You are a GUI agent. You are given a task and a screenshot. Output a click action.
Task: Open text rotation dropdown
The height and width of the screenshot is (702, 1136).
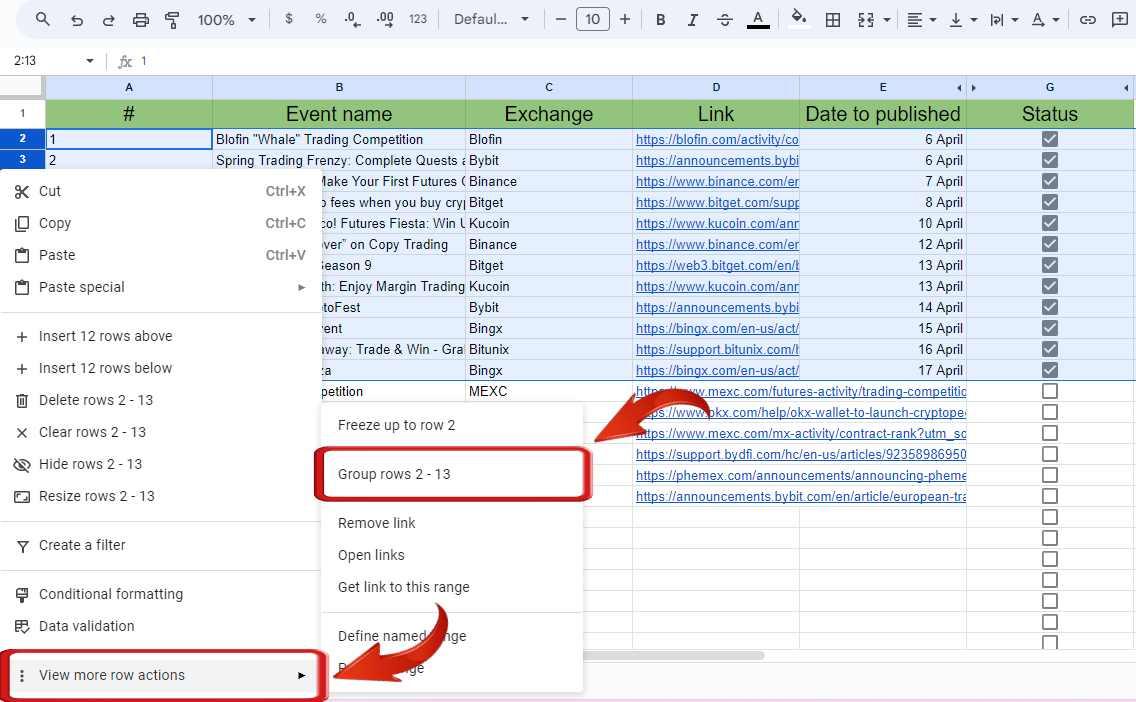point(1045,20)
